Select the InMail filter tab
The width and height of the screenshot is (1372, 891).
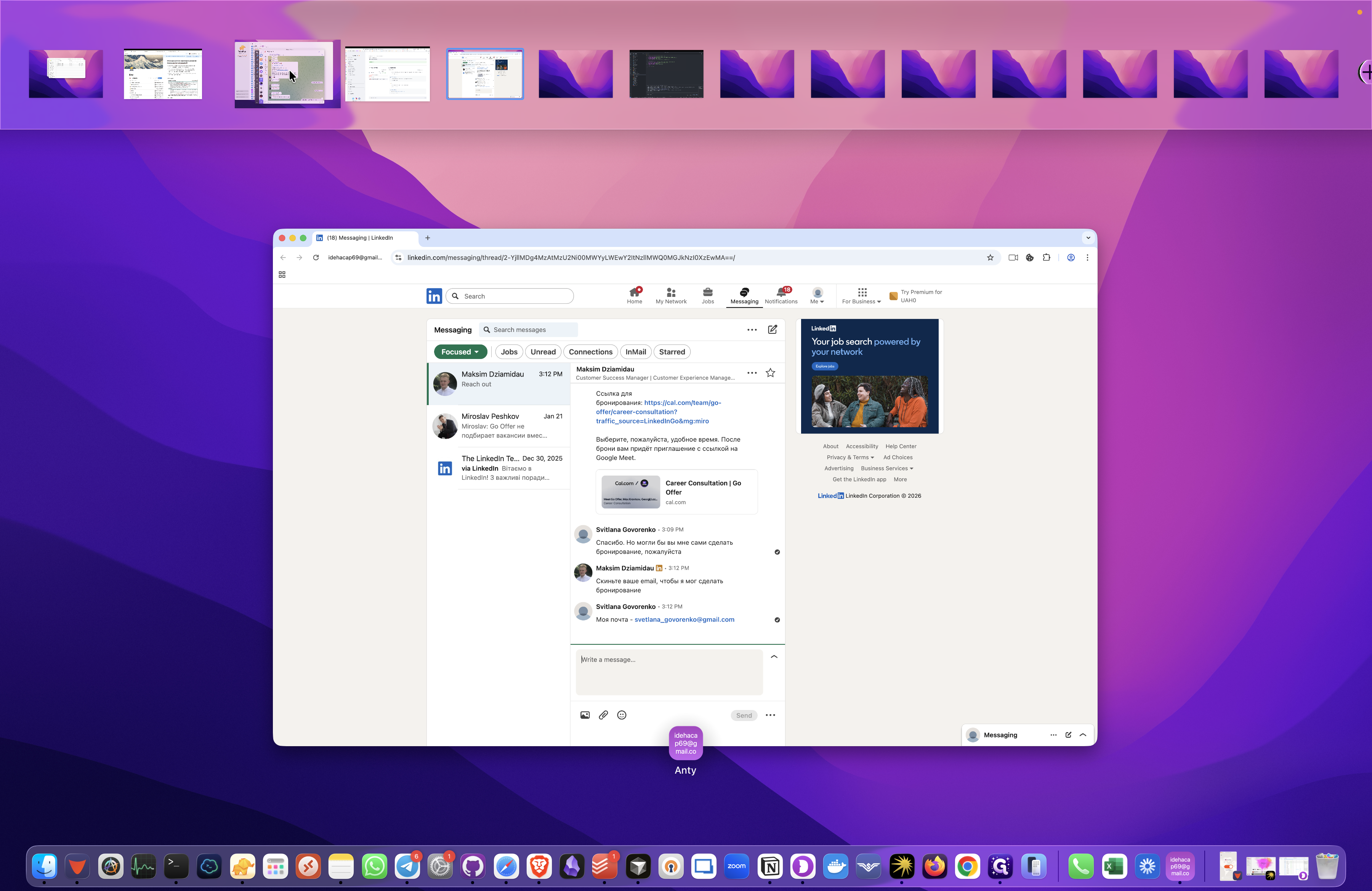point(635,352)
